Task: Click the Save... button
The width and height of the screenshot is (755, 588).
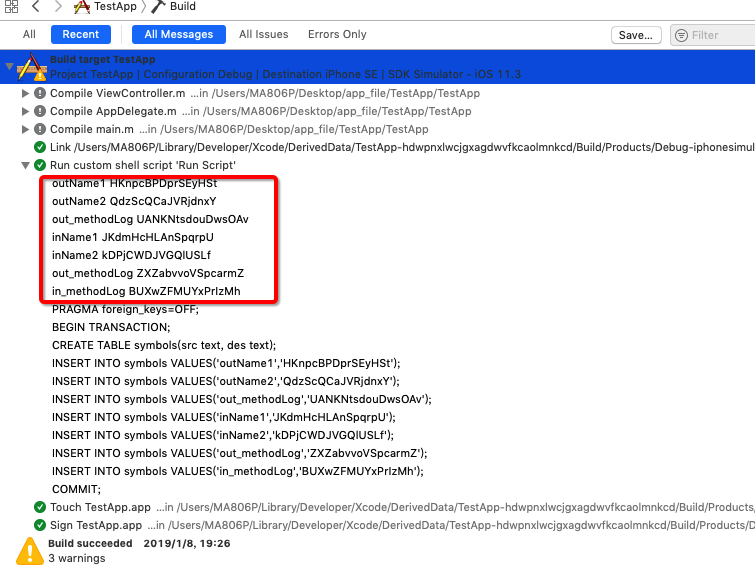Action: 635,35
